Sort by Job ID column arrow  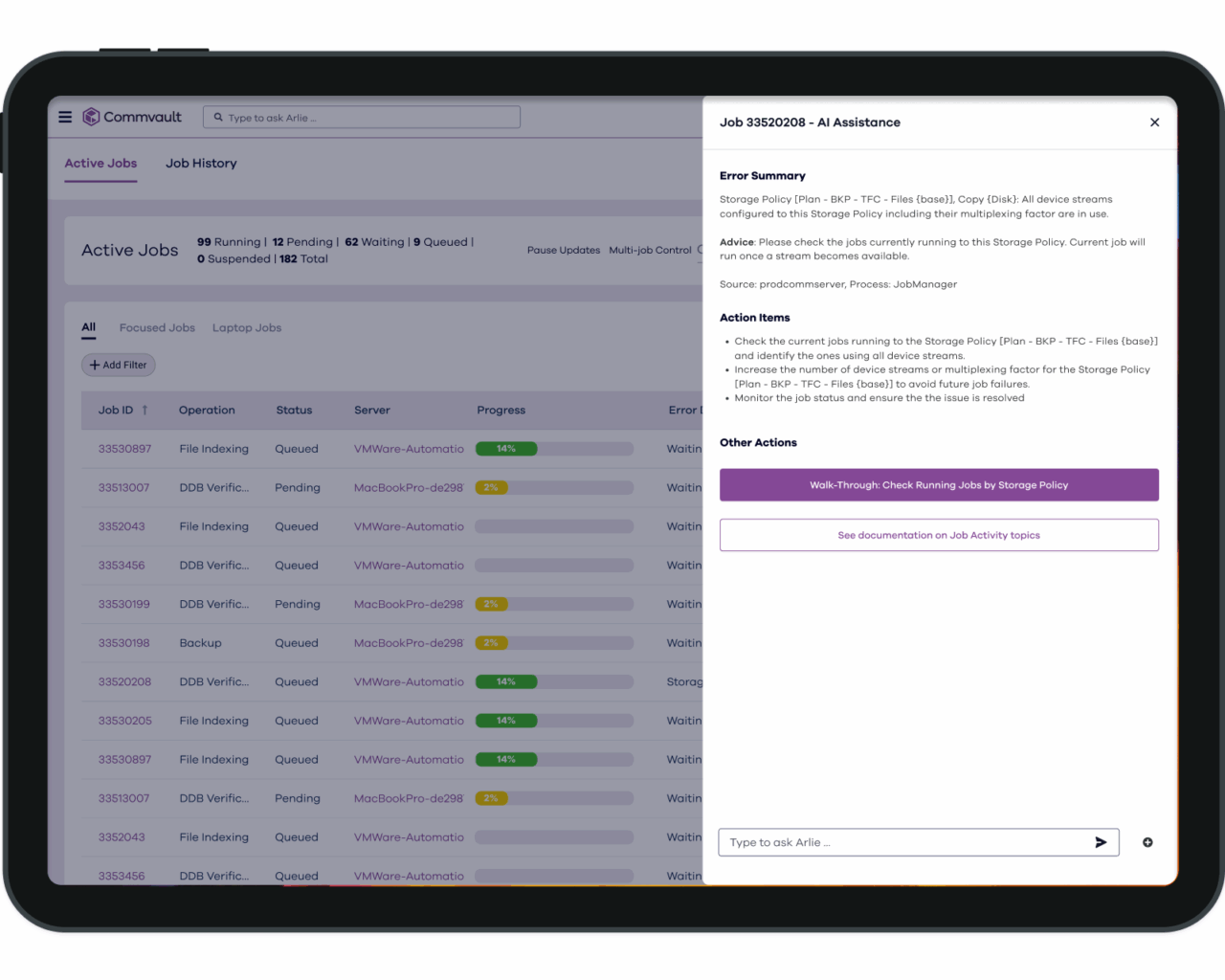point(145,410)
